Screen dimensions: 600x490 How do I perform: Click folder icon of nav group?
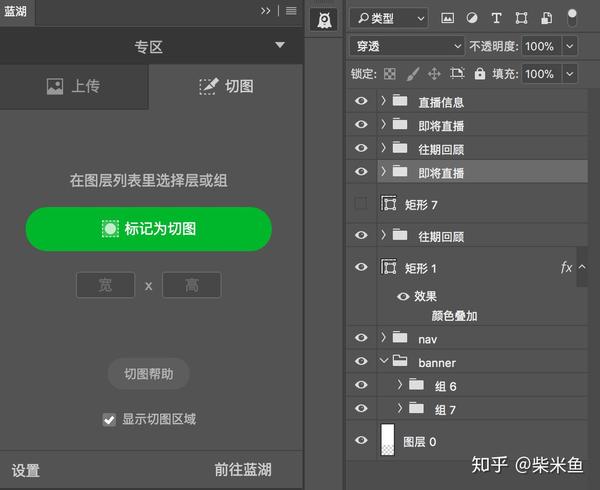tap(400, 337)
